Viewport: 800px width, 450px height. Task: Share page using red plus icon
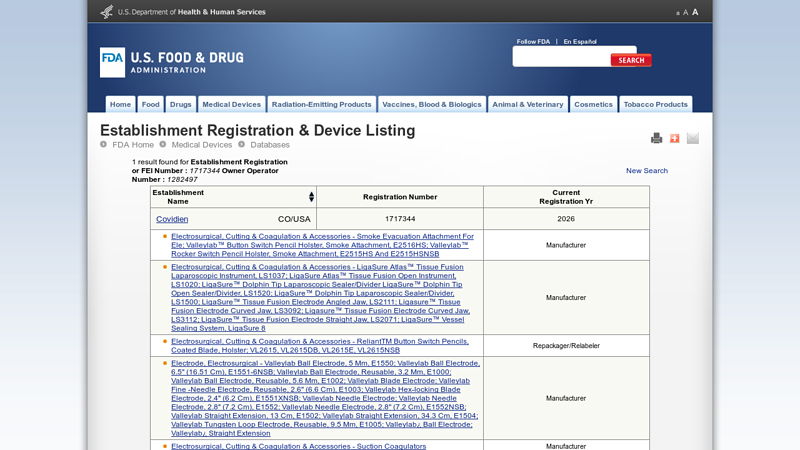(x=674, y=138)
